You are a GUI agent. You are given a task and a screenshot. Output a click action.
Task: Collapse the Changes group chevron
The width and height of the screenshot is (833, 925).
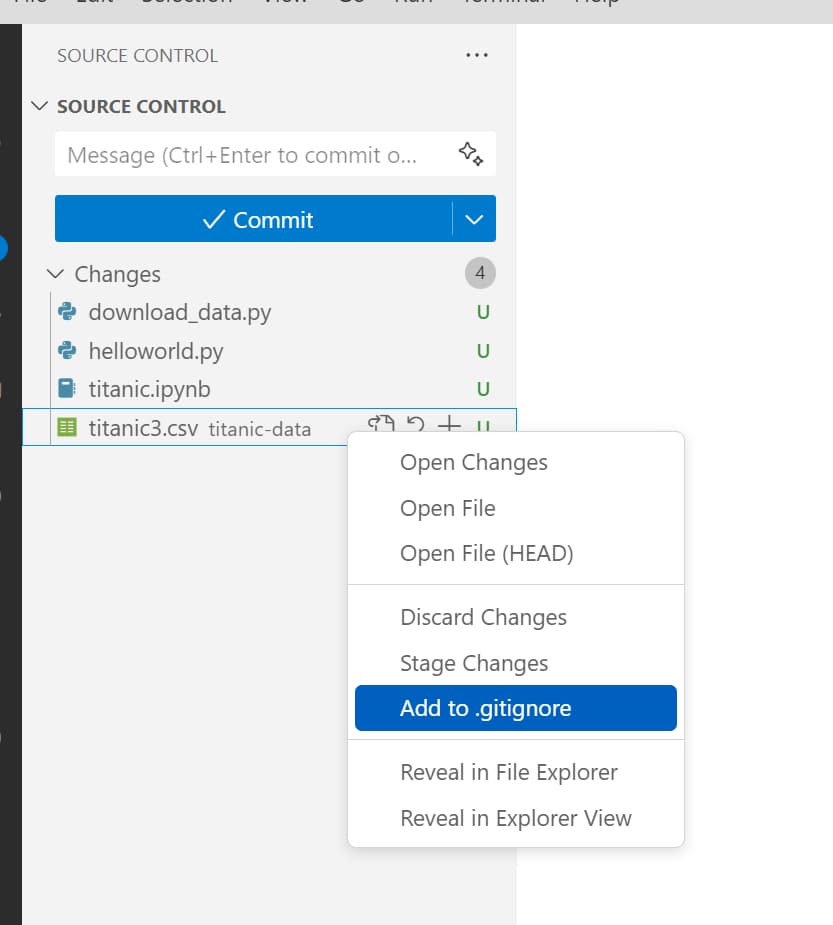[56, 274]
